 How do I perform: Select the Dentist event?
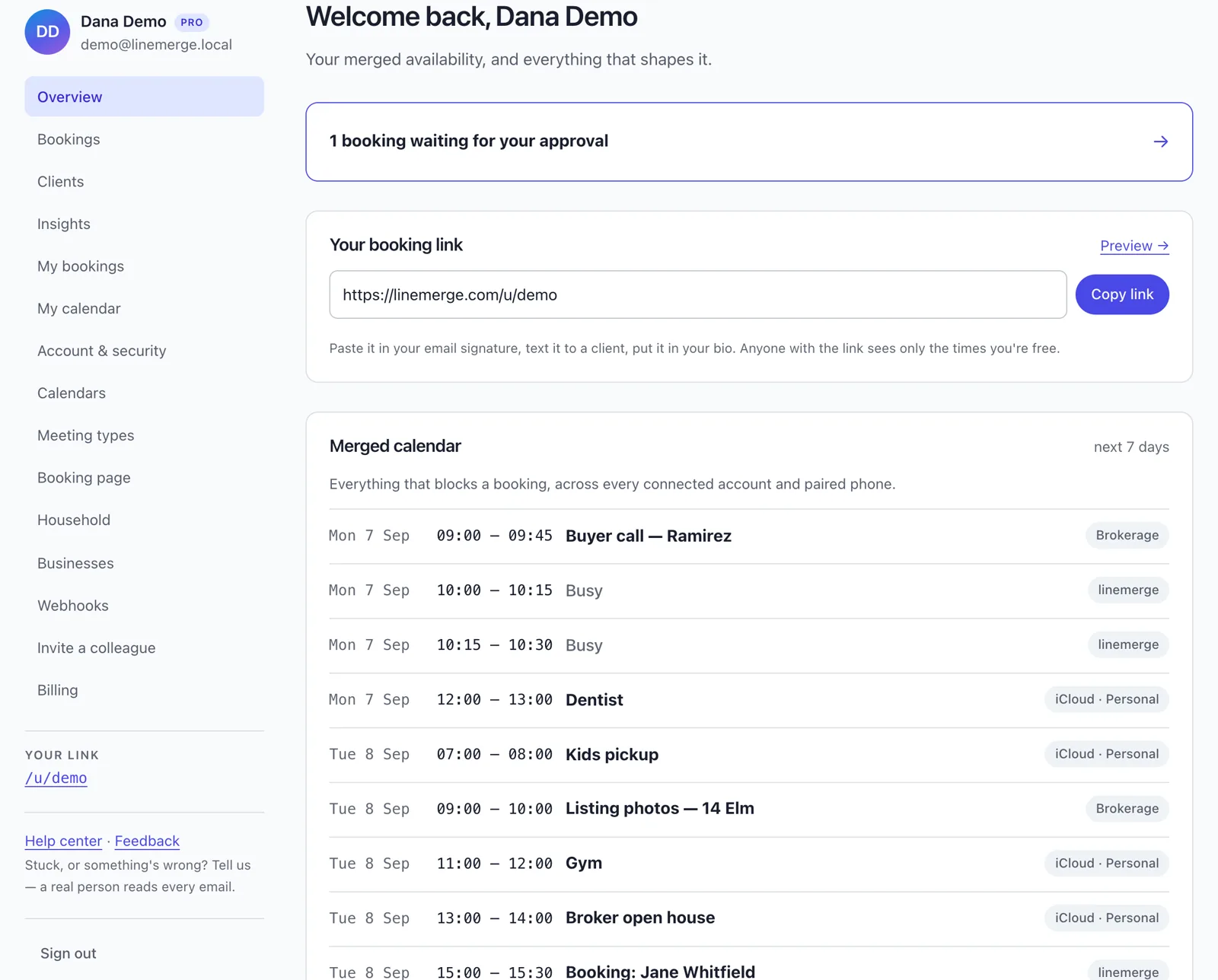(594, 700)
